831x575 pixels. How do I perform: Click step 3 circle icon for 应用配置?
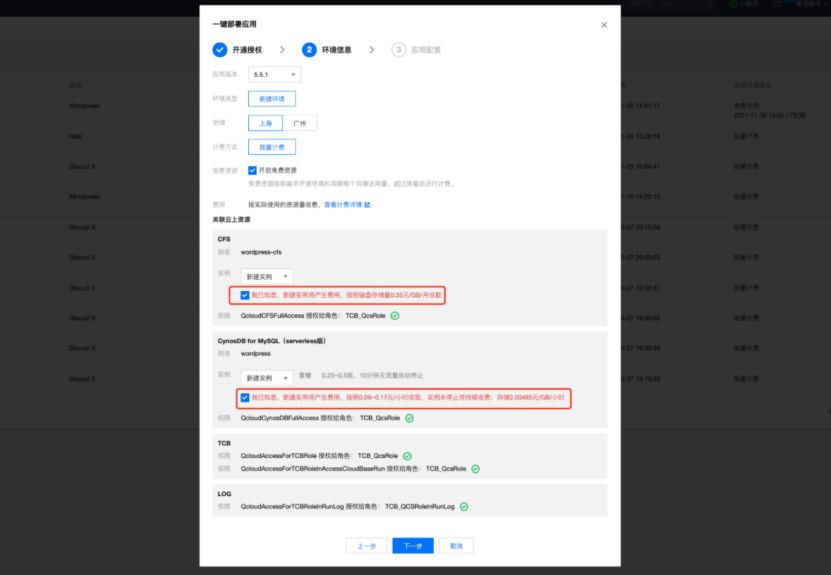tap(399, 50)
